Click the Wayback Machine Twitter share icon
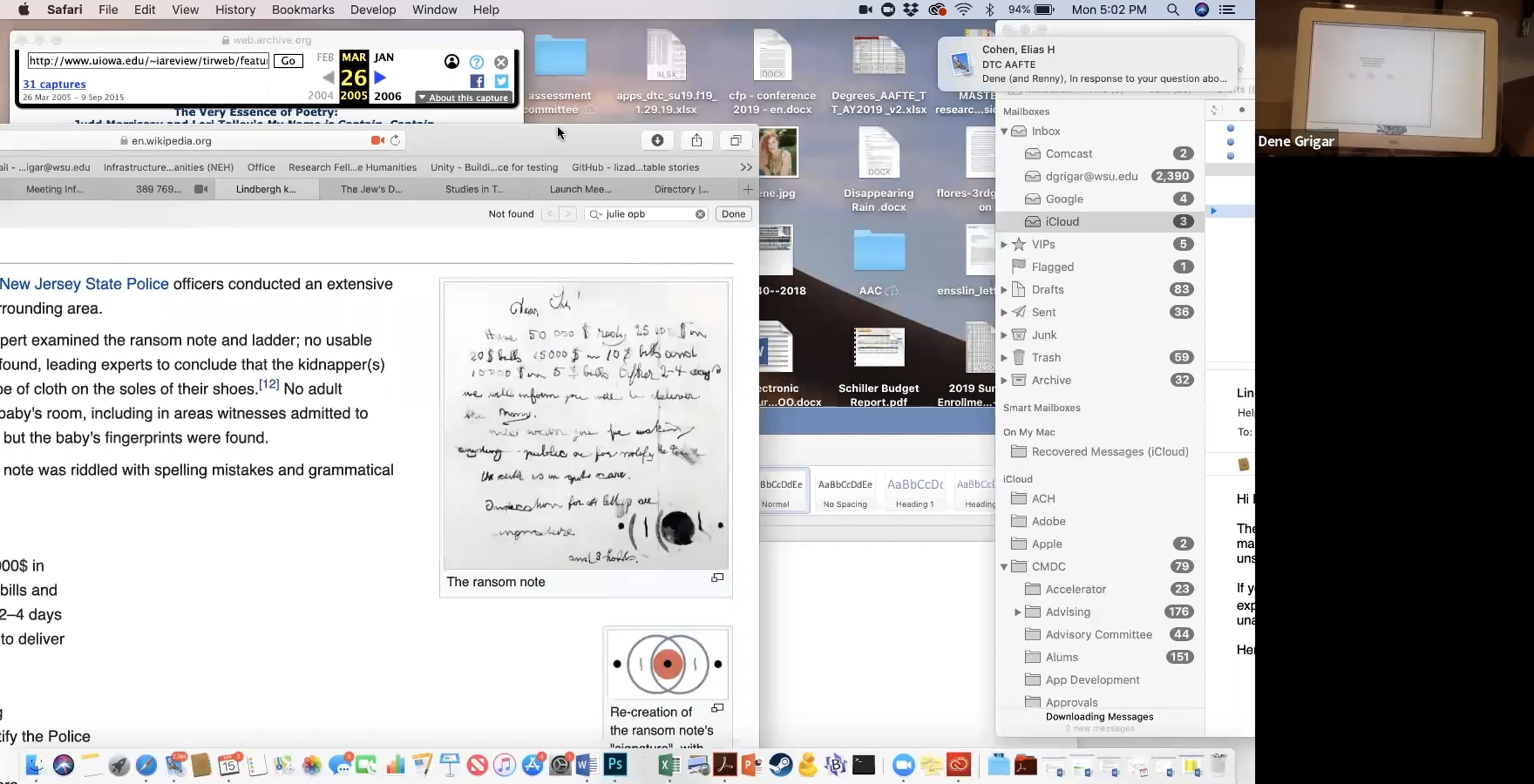 pyautogui.click(x=501, y=81)
